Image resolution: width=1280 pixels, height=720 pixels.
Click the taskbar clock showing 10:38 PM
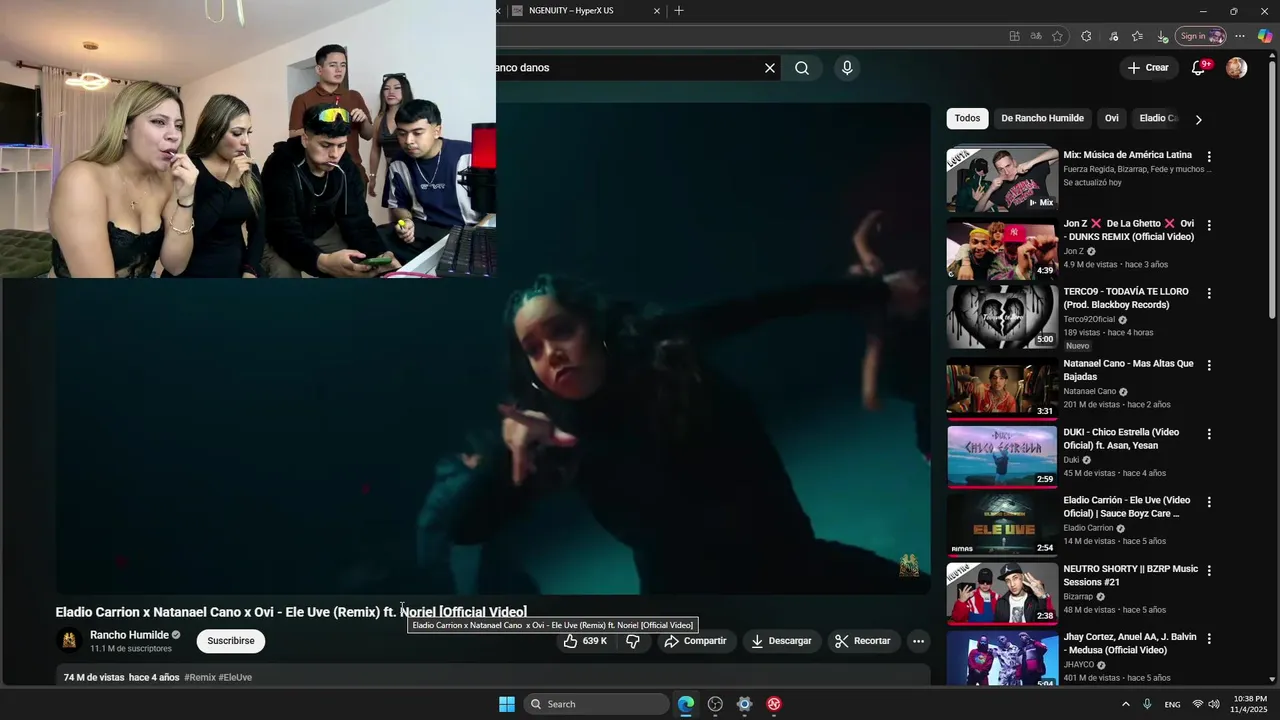1250,704
